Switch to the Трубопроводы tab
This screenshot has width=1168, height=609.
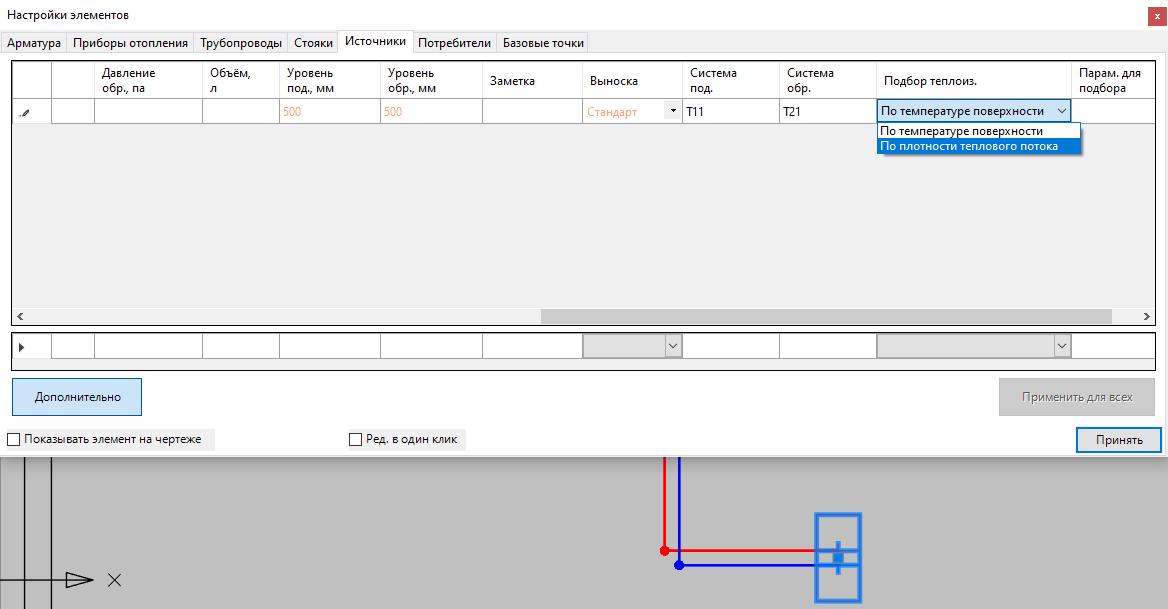pos(241,43)
